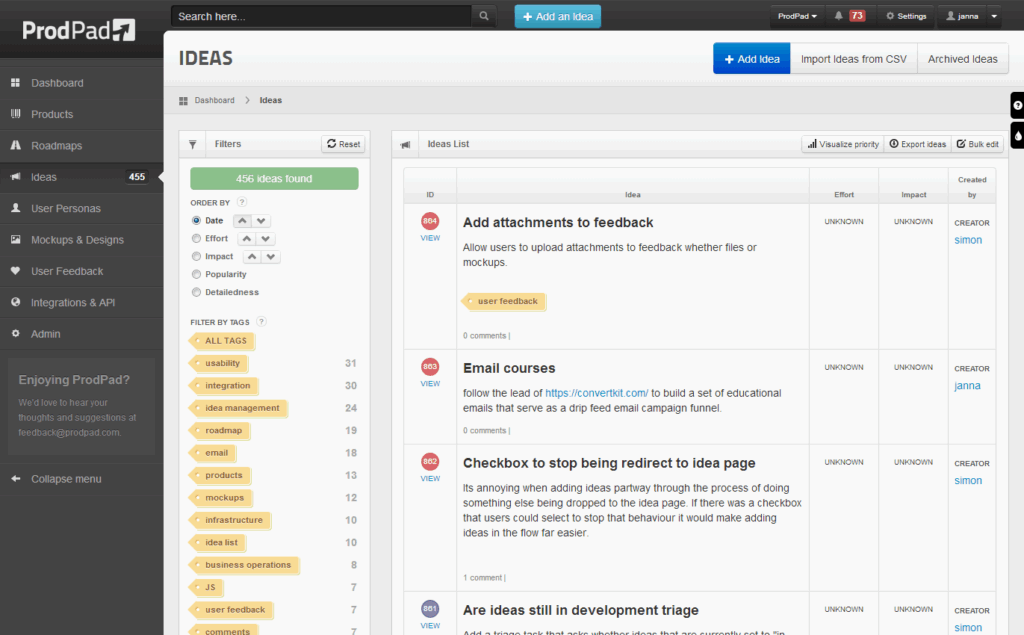
Task: Open Archived Ideas
Action: click(x=963, y=59)
